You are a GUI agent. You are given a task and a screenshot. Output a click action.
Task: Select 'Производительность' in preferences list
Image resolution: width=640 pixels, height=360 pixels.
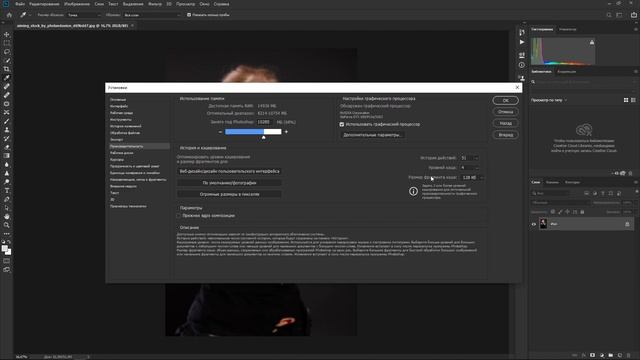click(139, 146)
